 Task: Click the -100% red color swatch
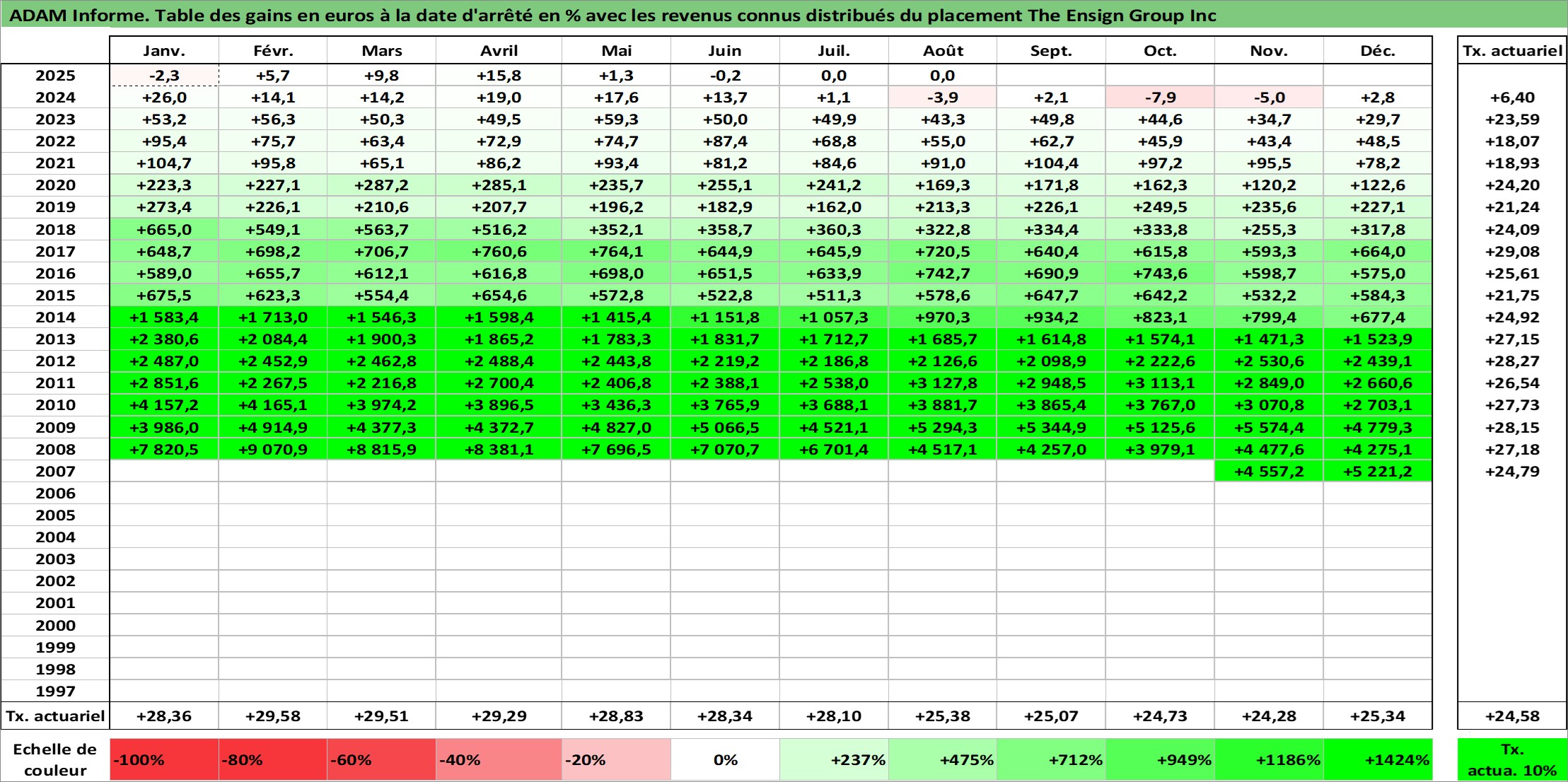click(164, 760)
